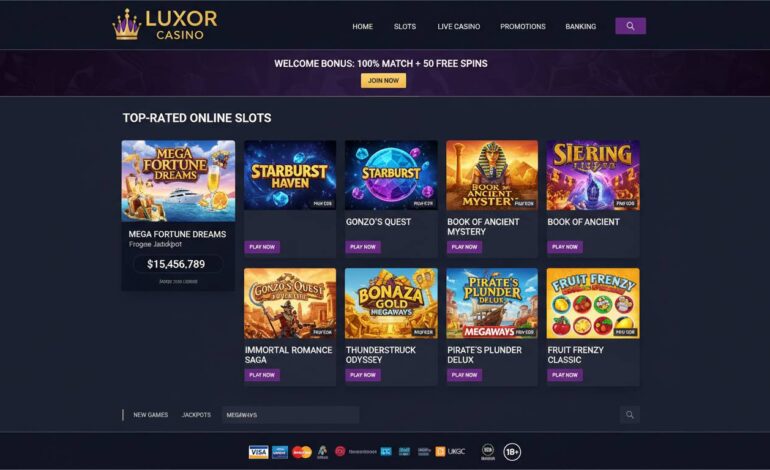770x470 pixels.
Task: Click the 18+ age restriction badge
Action: point(512,452)
